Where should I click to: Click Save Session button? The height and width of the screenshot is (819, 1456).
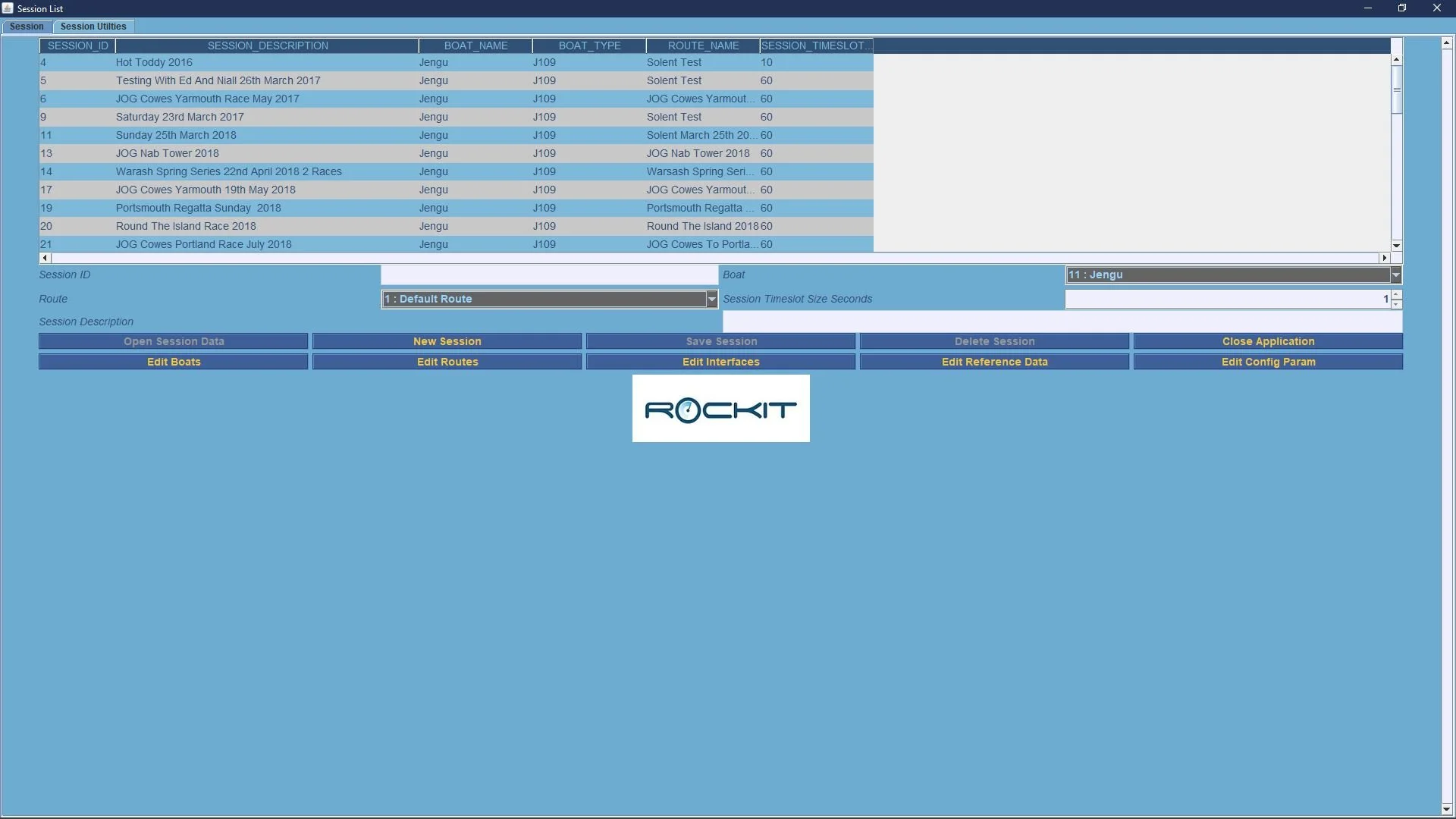(720, 341)
